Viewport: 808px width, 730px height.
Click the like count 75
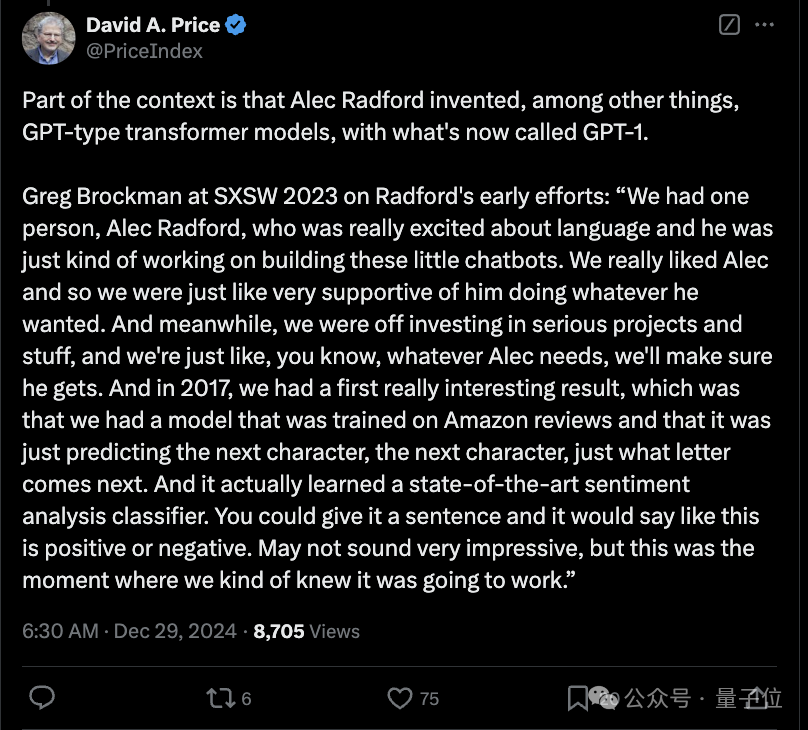tap(429, 699)
